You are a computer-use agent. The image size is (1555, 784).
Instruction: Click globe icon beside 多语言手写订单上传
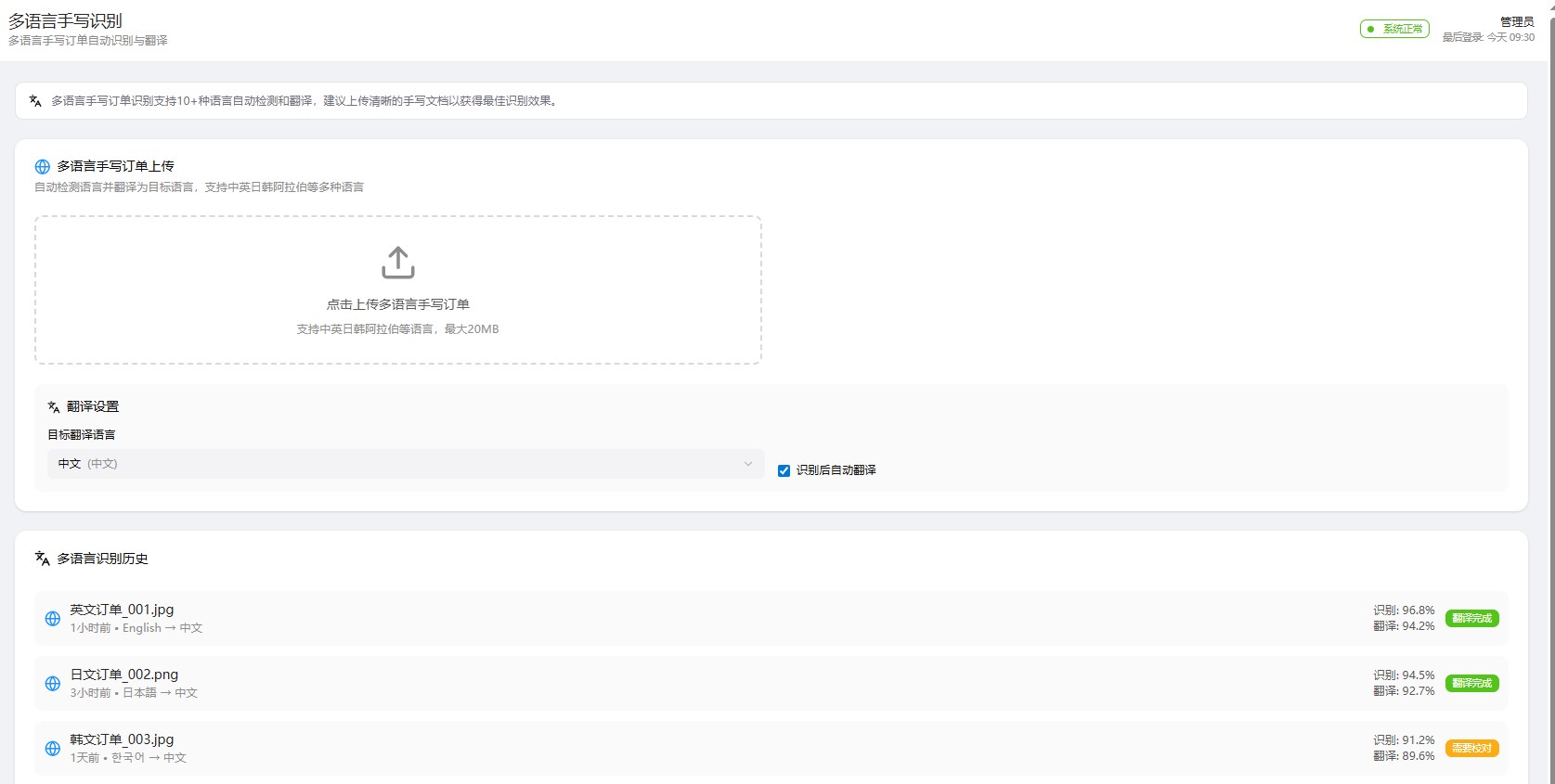tap(42, 167)
